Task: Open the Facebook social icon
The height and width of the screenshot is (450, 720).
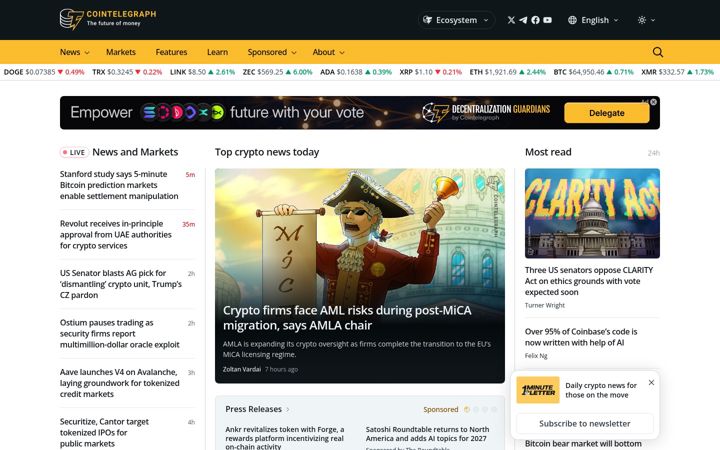Action: [x=535, y=20]
